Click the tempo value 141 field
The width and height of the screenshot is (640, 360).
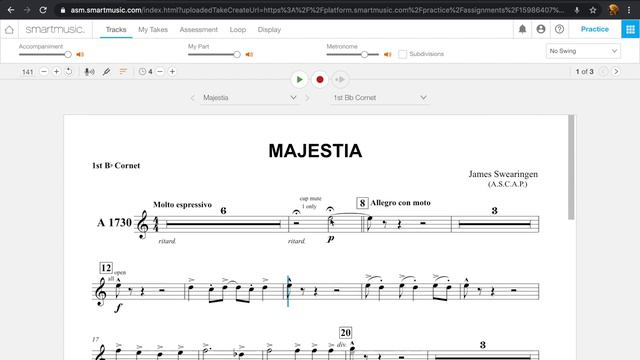27,72
